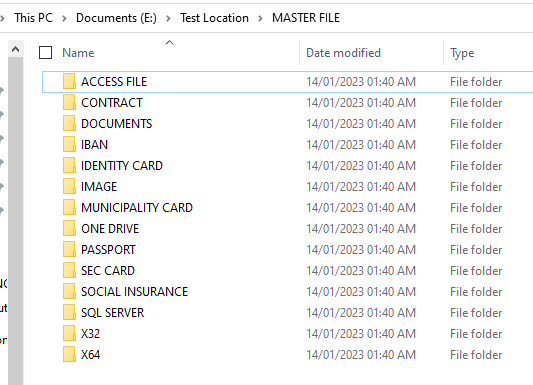Select the IDENTITY CARD folder name
Viewport: 533px width, 385px height.
122,166
